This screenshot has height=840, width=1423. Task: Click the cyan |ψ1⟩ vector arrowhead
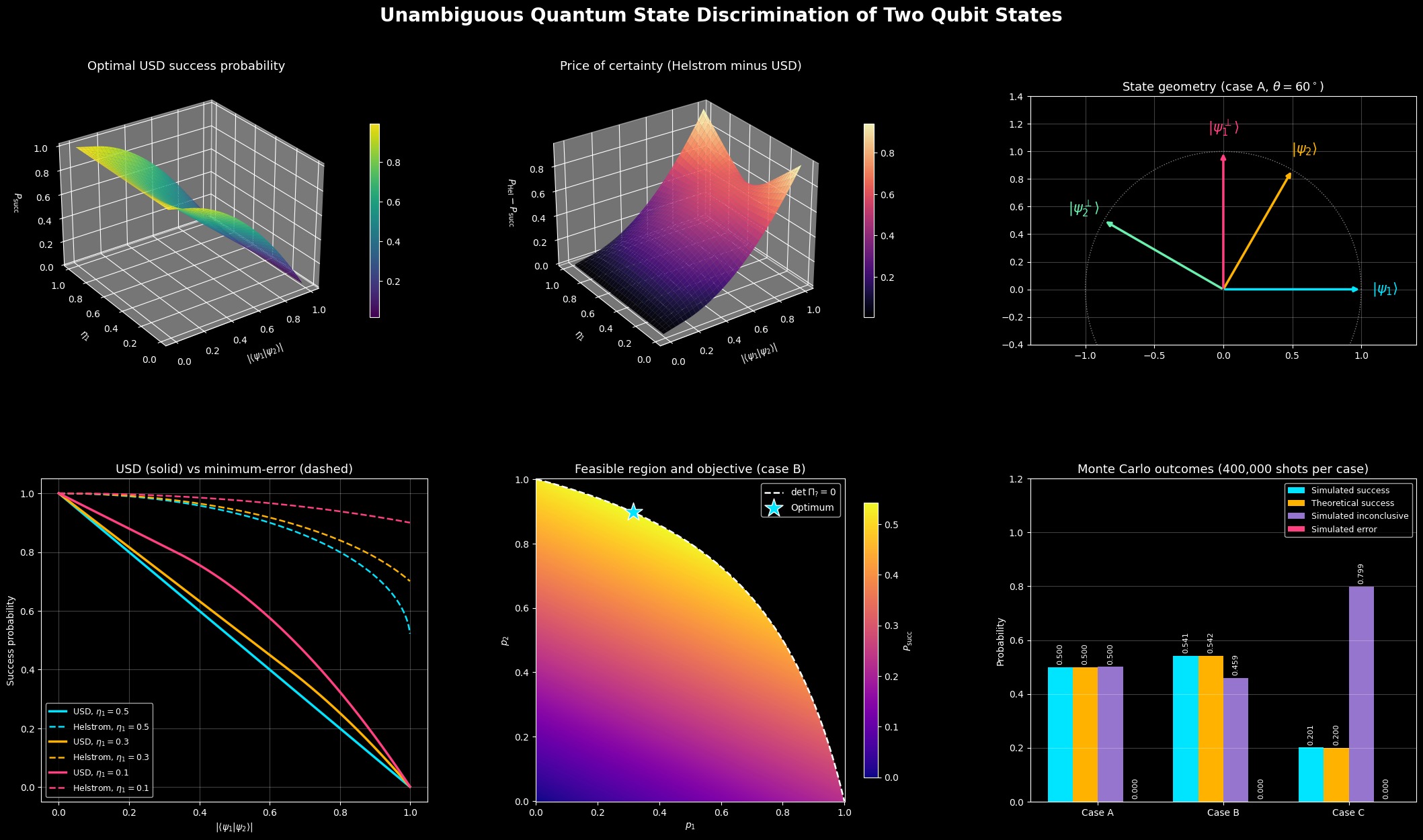(x=1356, y=290)
